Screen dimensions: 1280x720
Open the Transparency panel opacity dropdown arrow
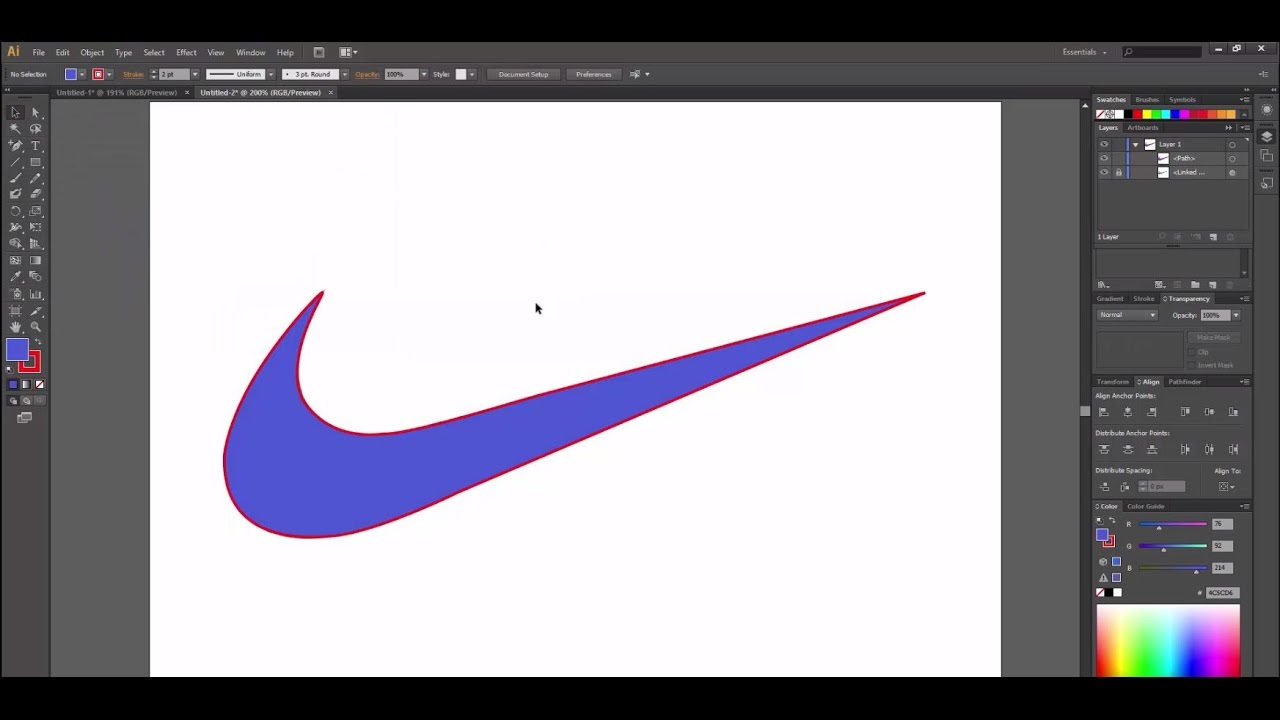tap(1236, 315)
